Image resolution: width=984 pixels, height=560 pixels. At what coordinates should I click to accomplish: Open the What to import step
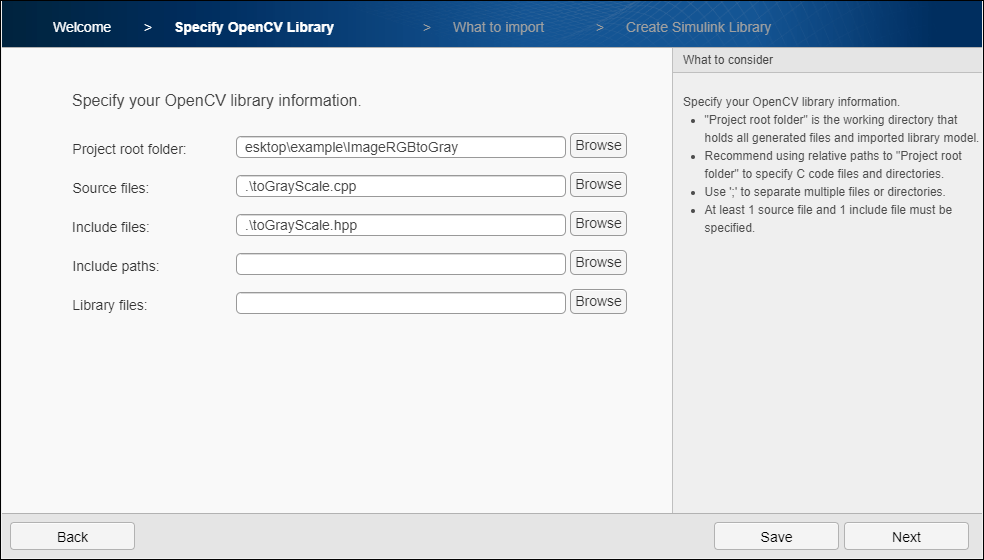pyautogui.click(x=498, y=27)
